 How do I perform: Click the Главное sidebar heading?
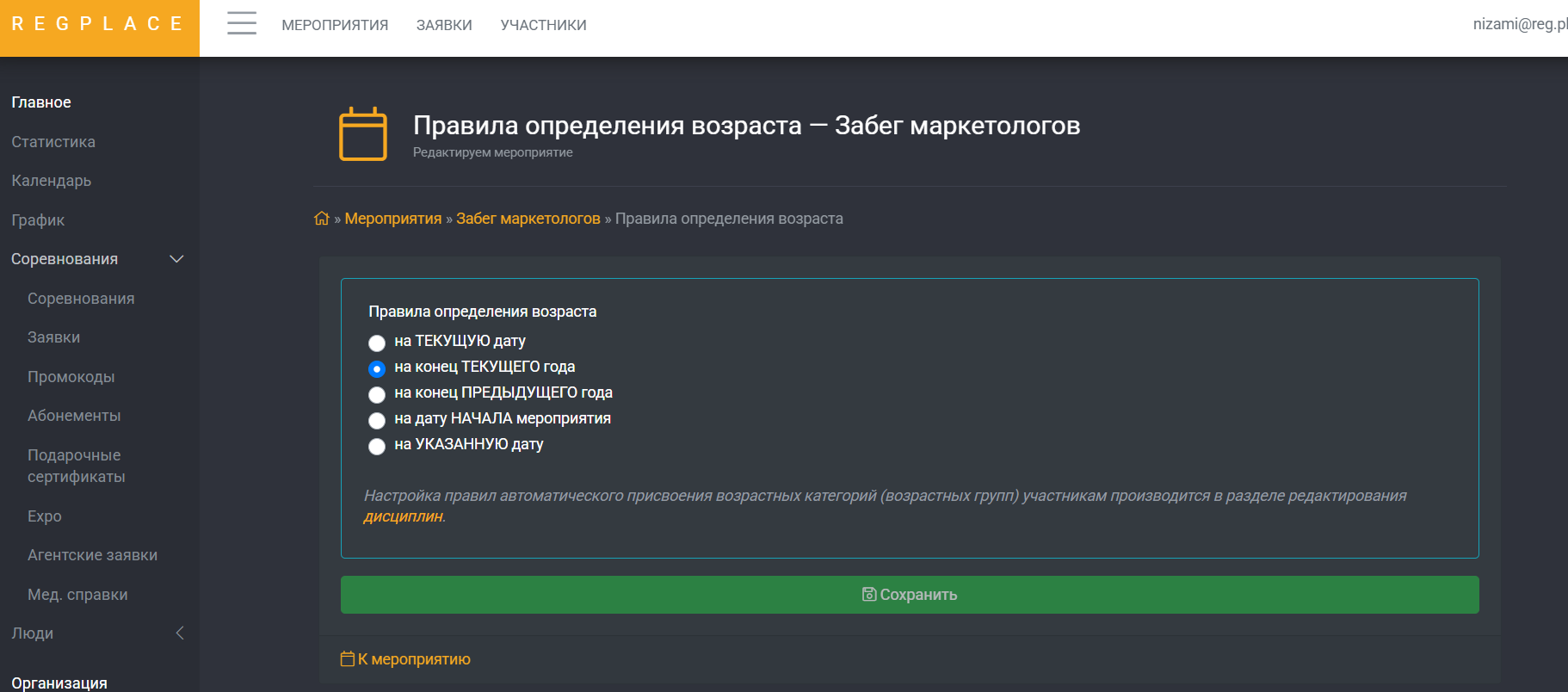tap(41, 102)
